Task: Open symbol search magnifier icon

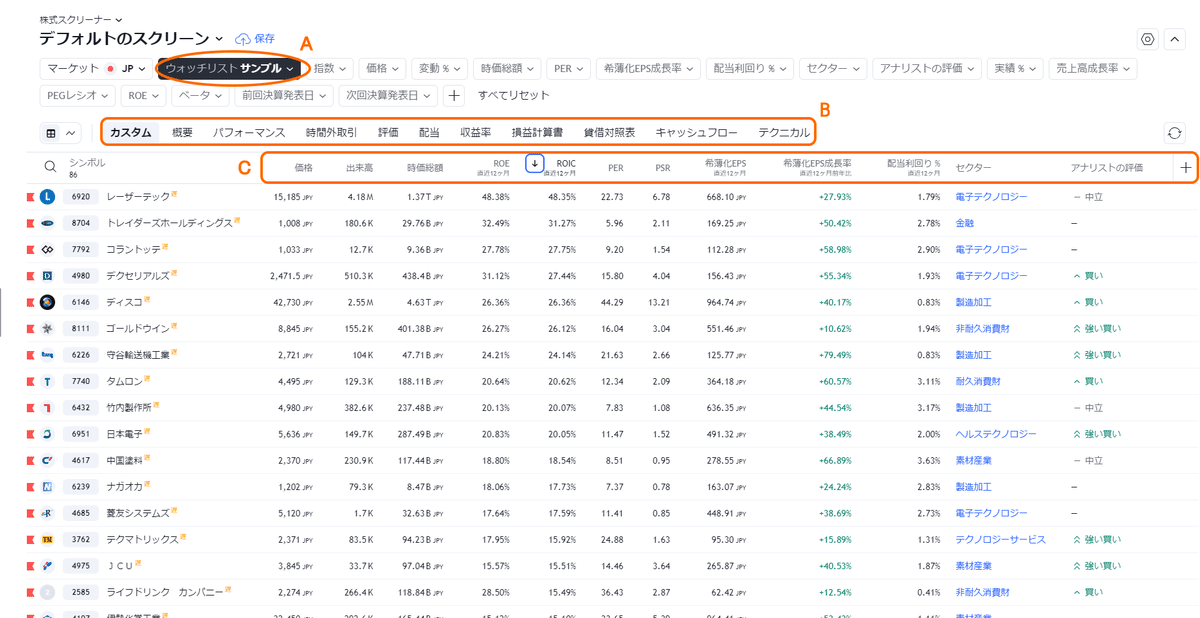Action: [x=50, y=167]
